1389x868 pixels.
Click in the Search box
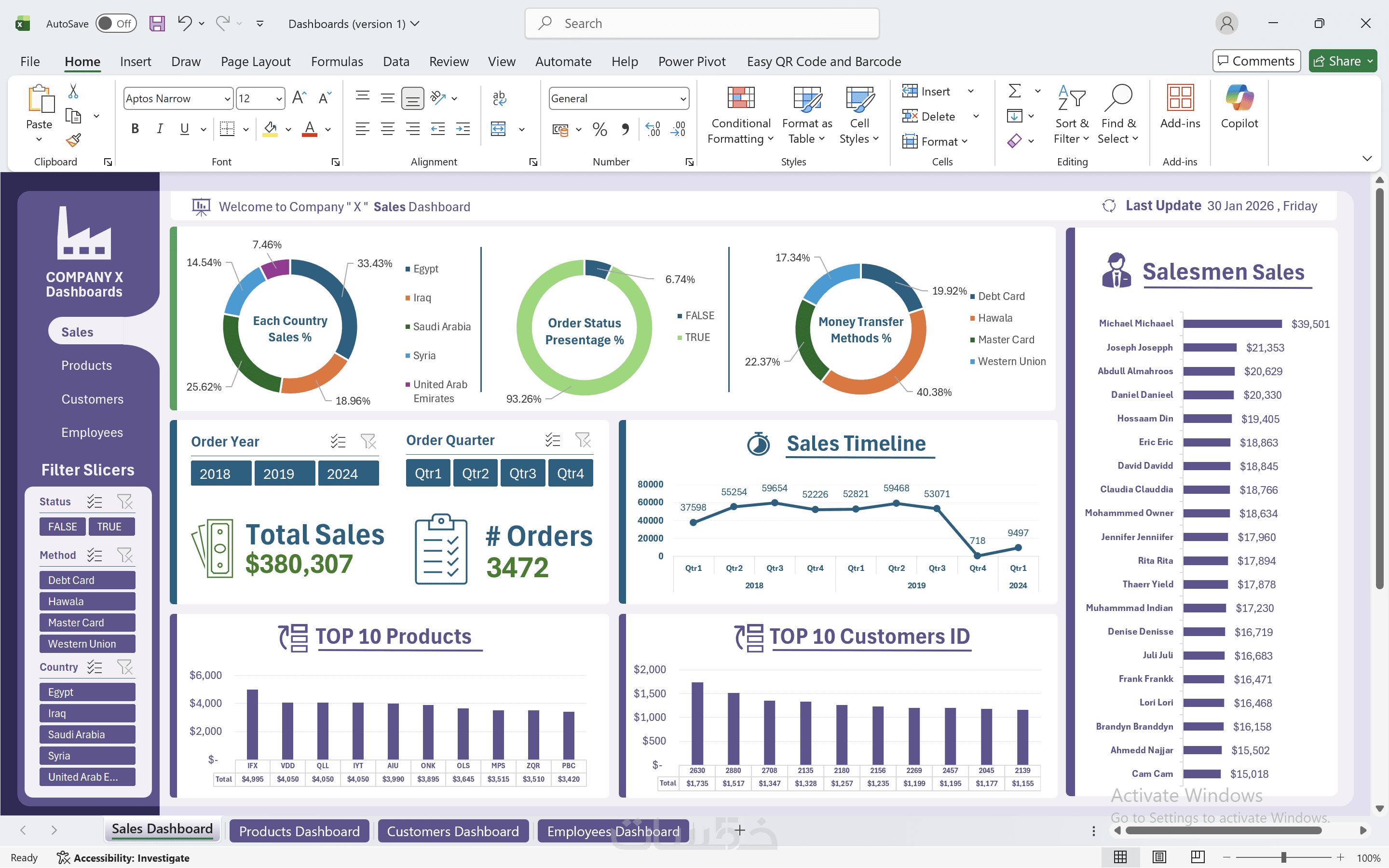(x=702, y=24)
